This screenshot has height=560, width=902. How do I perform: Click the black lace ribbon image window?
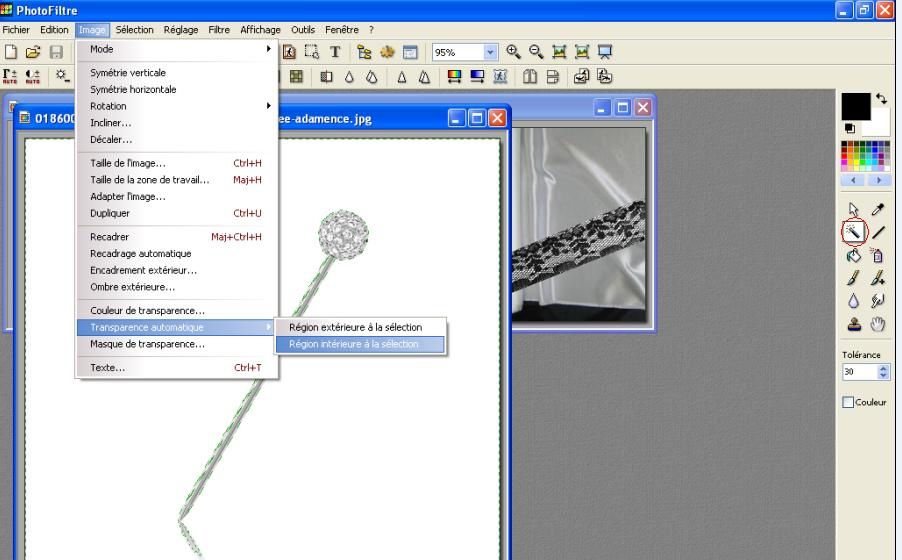579,224
